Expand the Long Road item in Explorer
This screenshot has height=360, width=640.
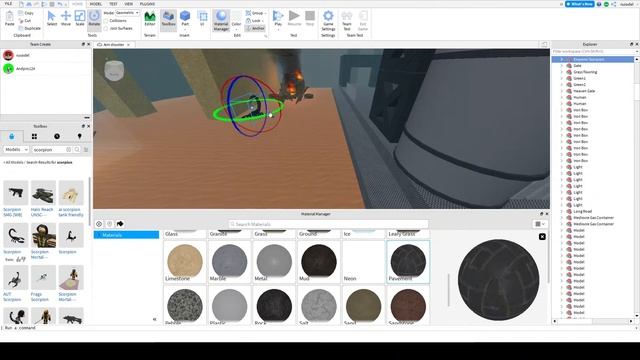562,211
